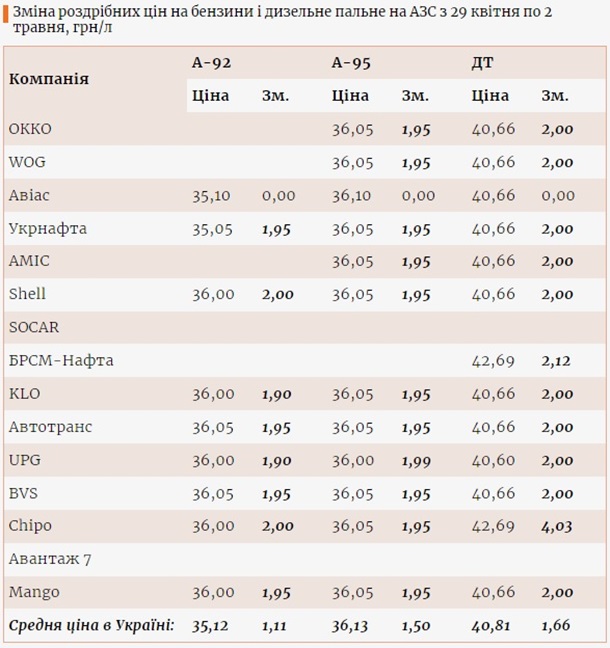Select the Укрнафта company name

(x=47, y=229)
